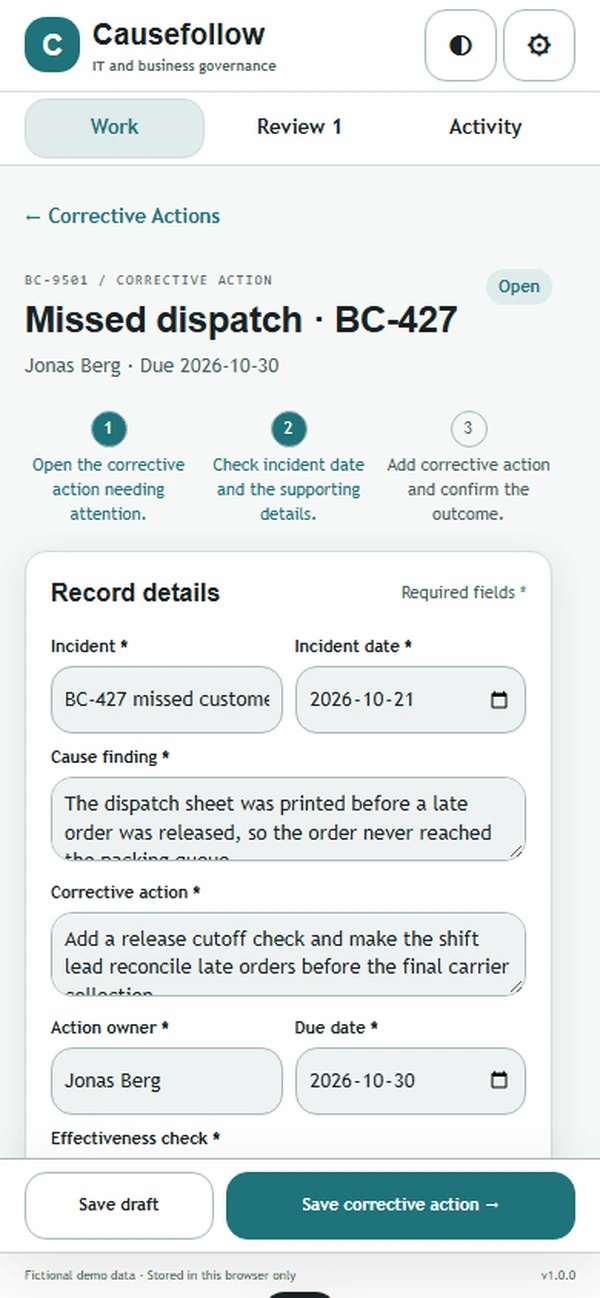This screenshot has height=1298, width=600.
Task: Click 'Check incident date and the supporting details.' text
Action: 288,490
